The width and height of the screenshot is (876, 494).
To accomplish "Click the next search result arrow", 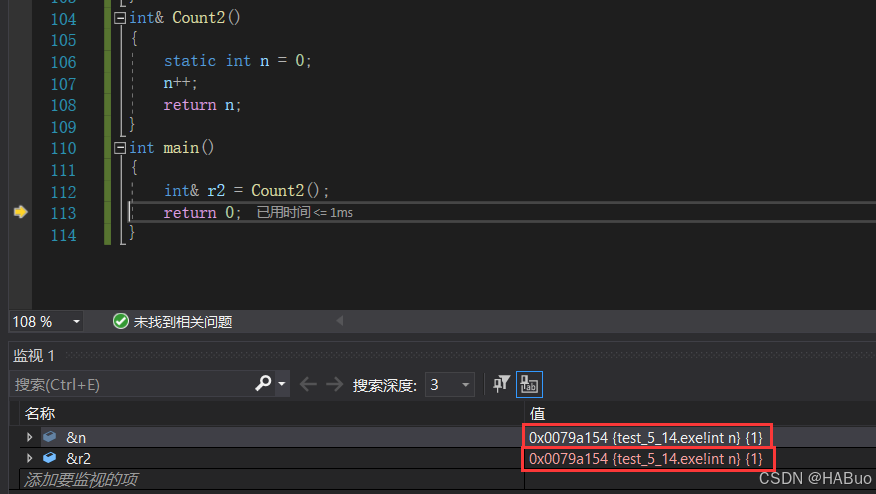I will click(x=334, y=384).
